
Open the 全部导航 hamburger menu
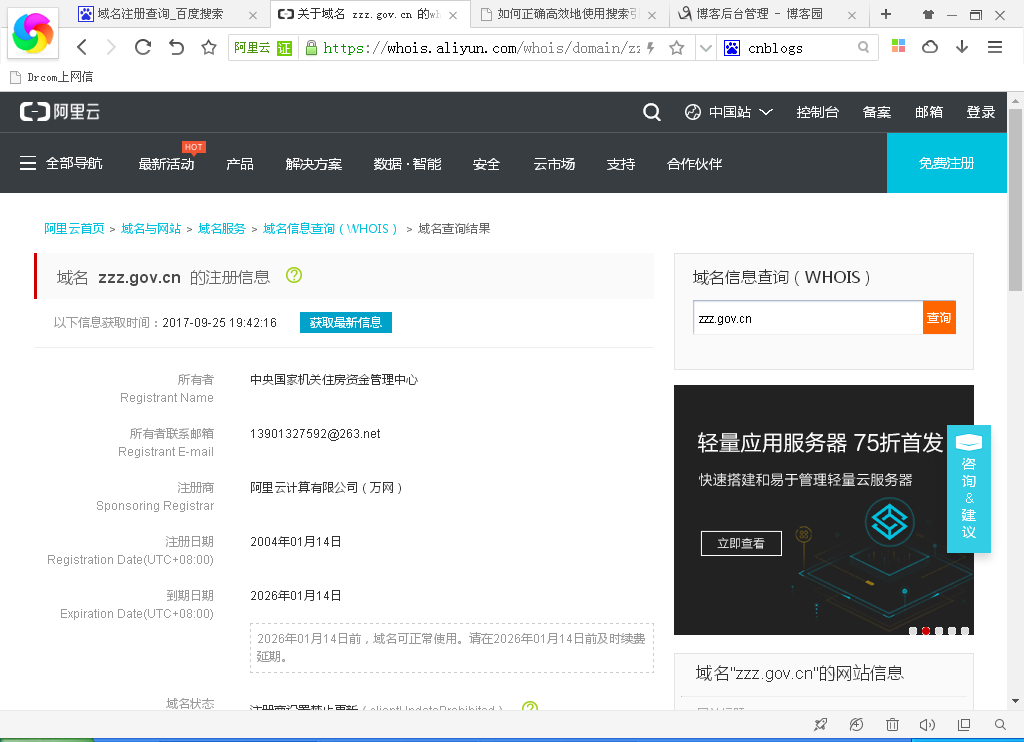[61, 163]
